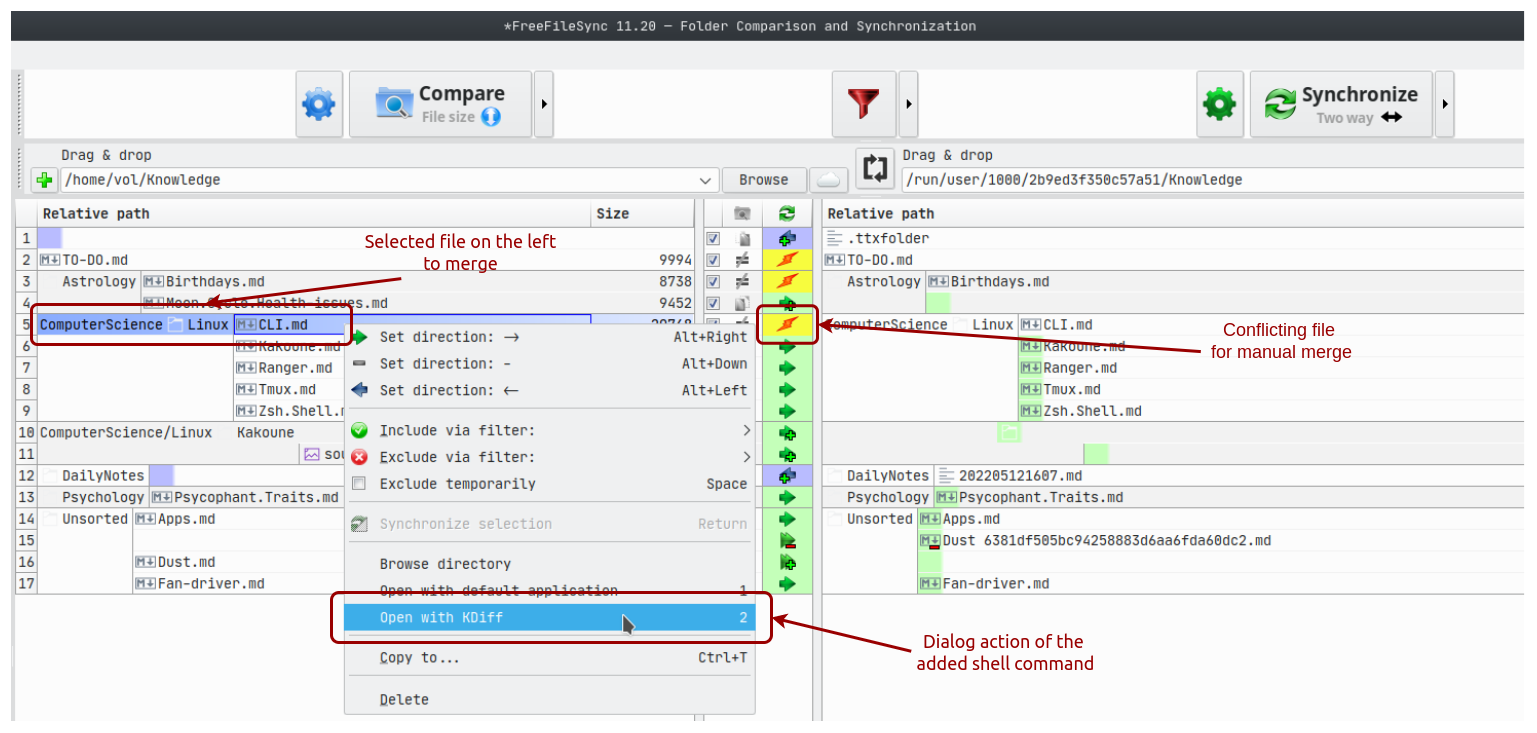Click the blue arrow action icon for .ttxfolder
This screenshot has height=733, width=1537.
[787, 239]
